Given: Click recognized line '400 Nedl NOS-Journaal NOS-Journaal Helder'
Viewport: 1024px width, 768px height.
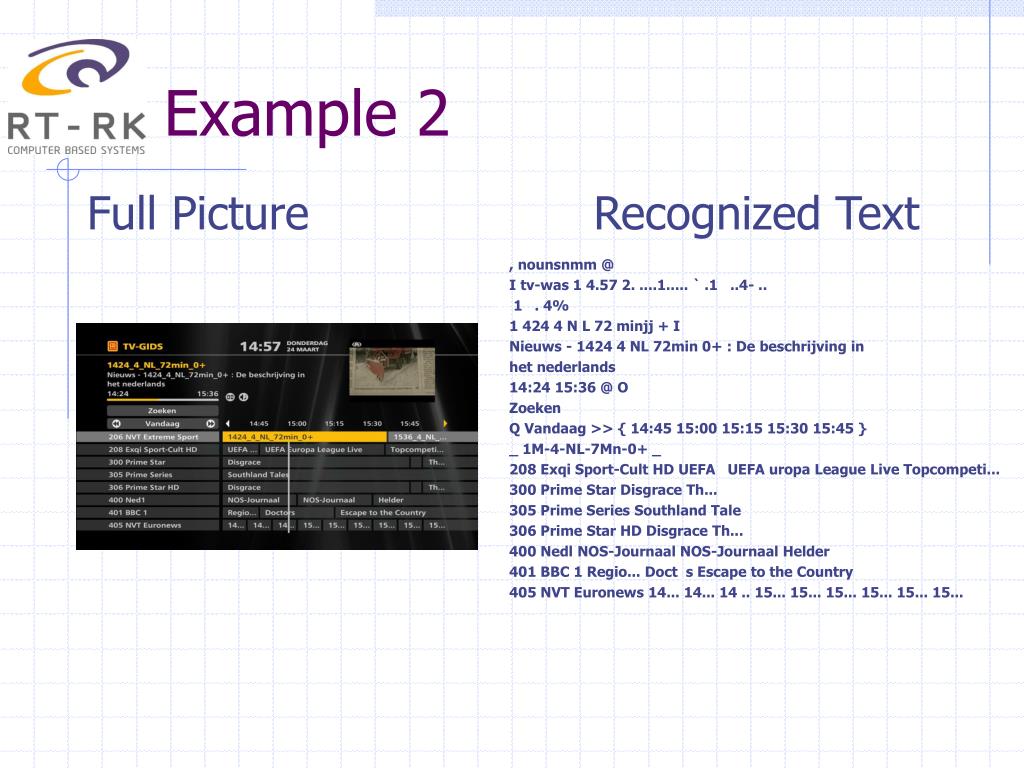Looking at the screenshot, I should click(x=669, y=551).
